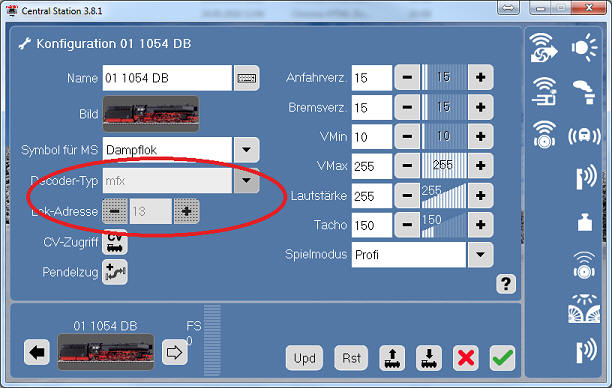Screen dimensions: 612x388
Task: Toggle the weight function icon in sidebar
Action: 585,222
